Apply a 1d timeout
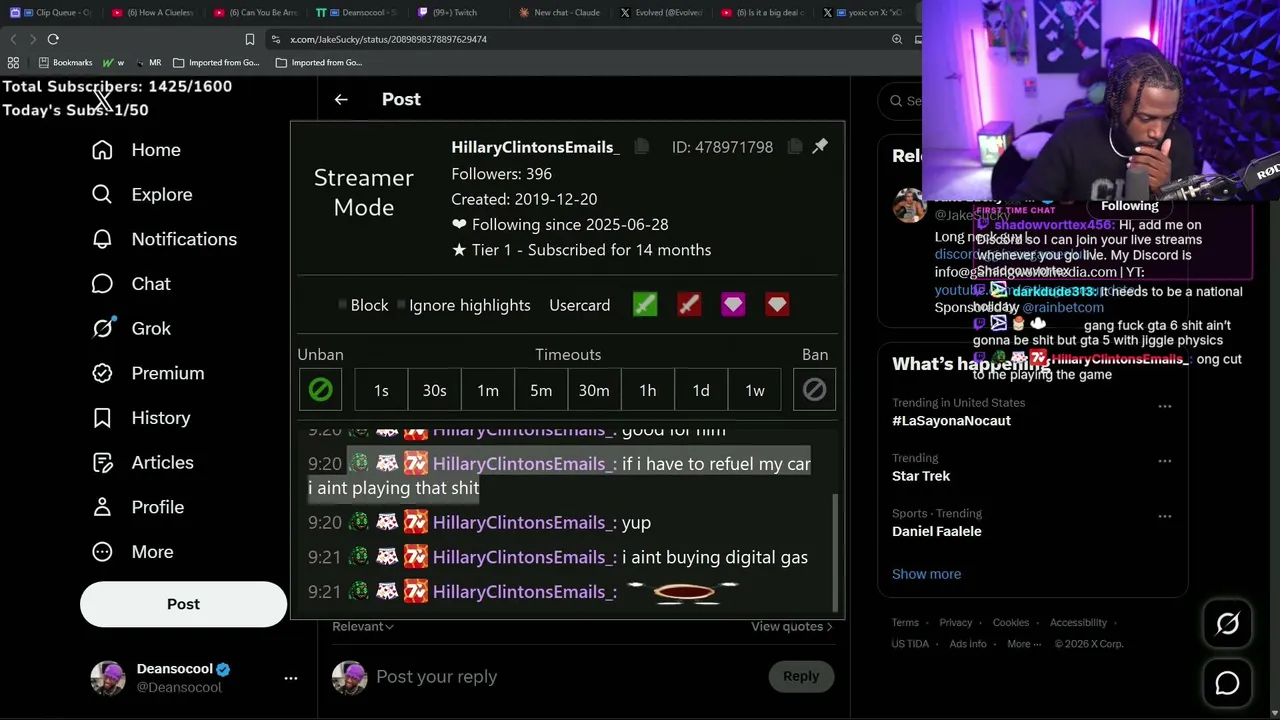Image resolution: width=1280 pixels, height=720 pixels. [701, 390]
